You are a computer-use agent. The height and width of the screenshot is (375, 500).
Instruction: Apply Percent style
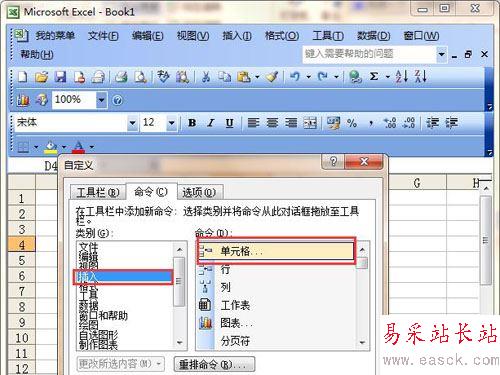click(352, 123)
